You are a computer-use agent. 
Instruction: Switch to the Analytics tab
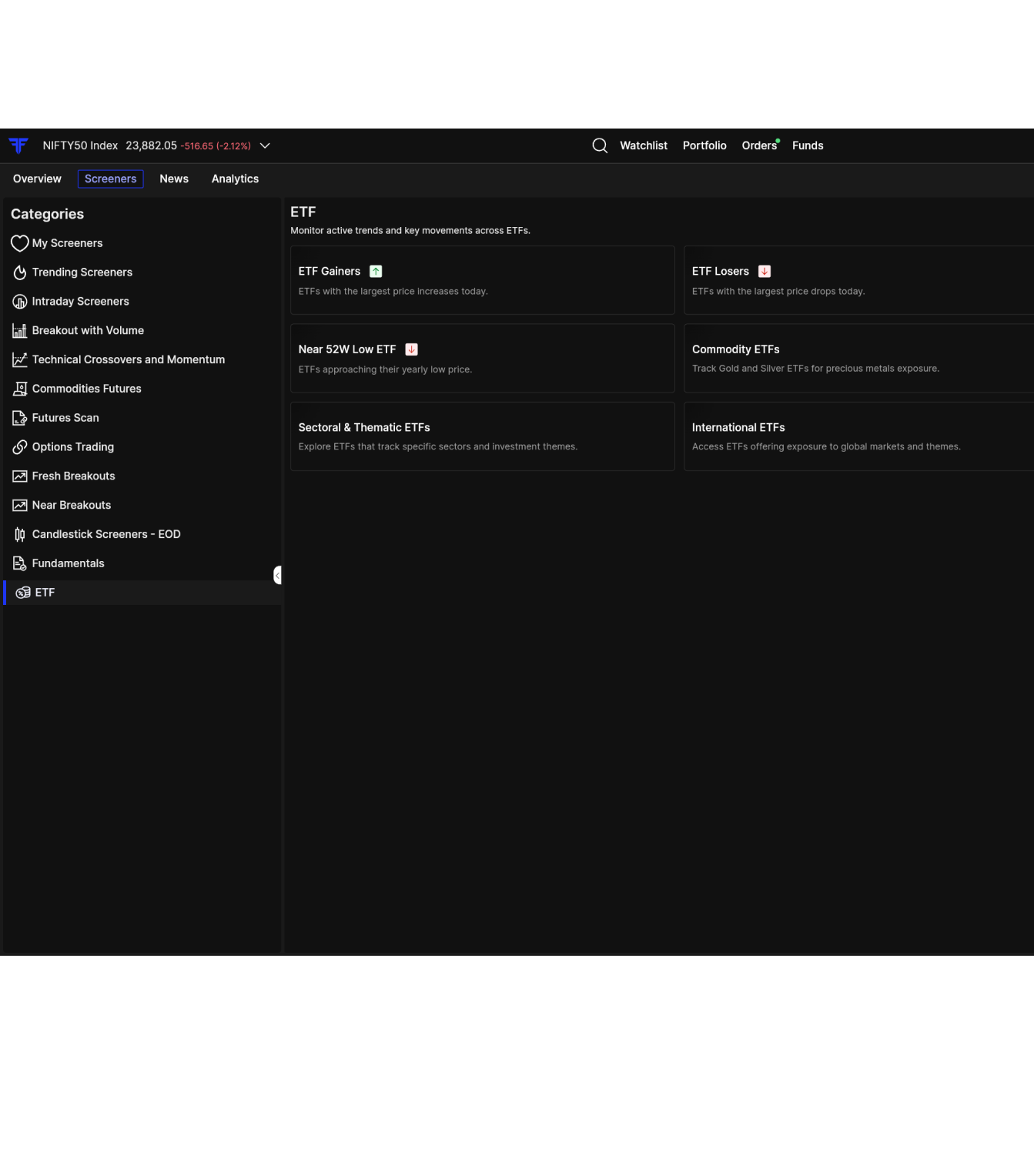[x=235, y=179]
